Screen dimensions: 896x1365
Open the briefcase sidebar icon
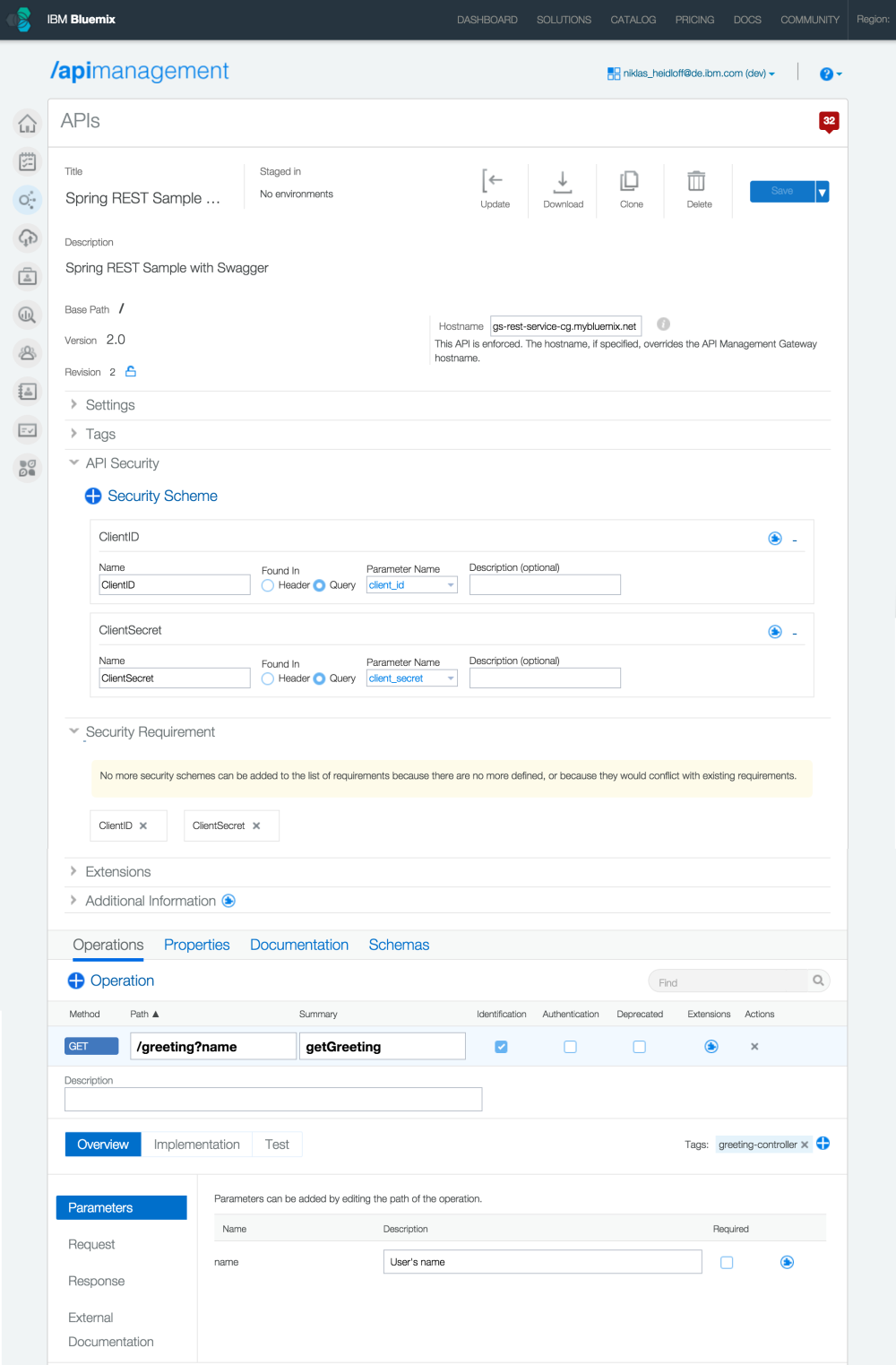pyautogui.click(x=28, y=276)
